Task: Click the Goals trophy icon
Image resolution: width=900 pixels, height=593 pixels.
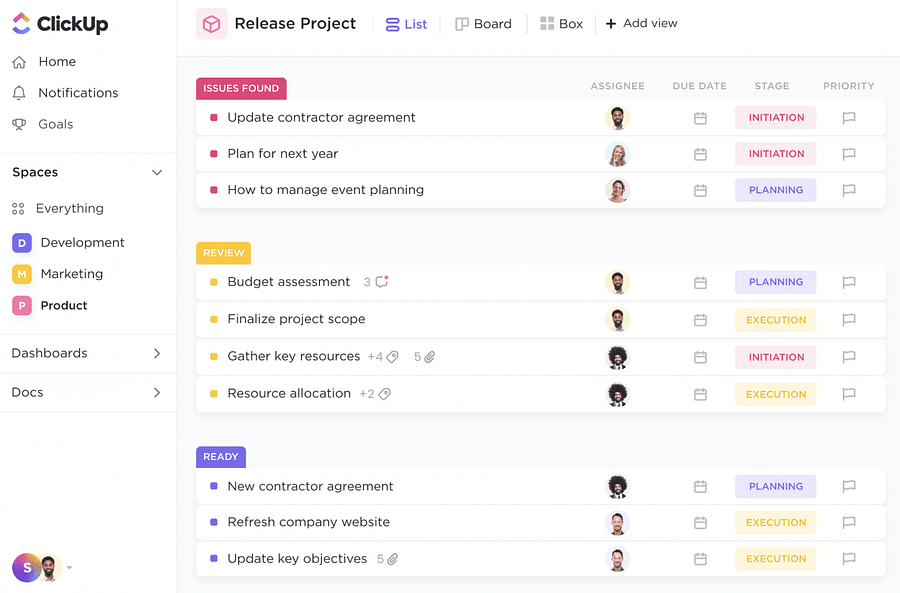Action: pyautogui.click(x=19, y=124)
